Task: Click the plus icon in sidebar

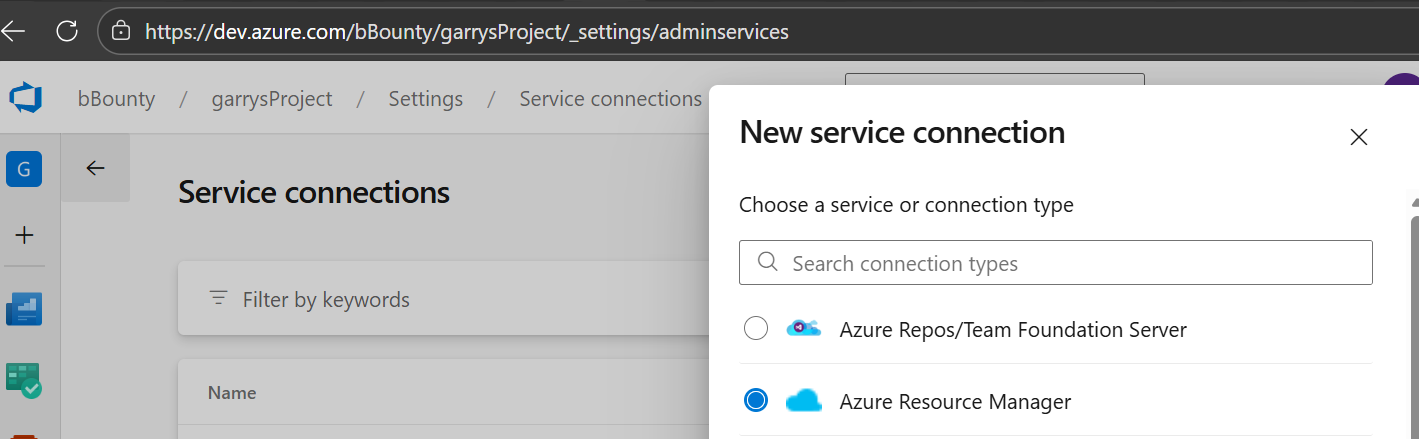Action: [24, 235]
